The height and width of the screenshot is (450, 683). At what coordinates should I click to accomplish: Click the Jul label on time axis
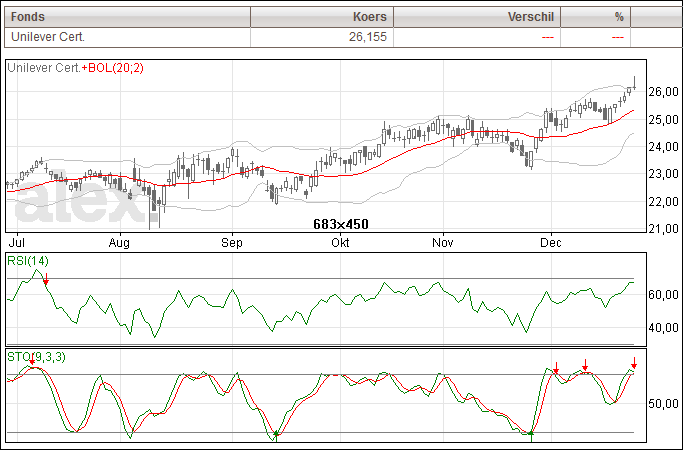(x=17, y=243)
